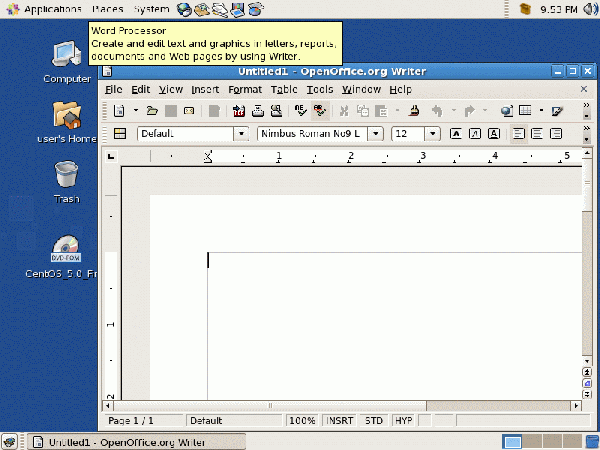Viewport: 600px width, 450px height.
Task: Open the Applications menu in top panel
Action: (x=52, y=9)
